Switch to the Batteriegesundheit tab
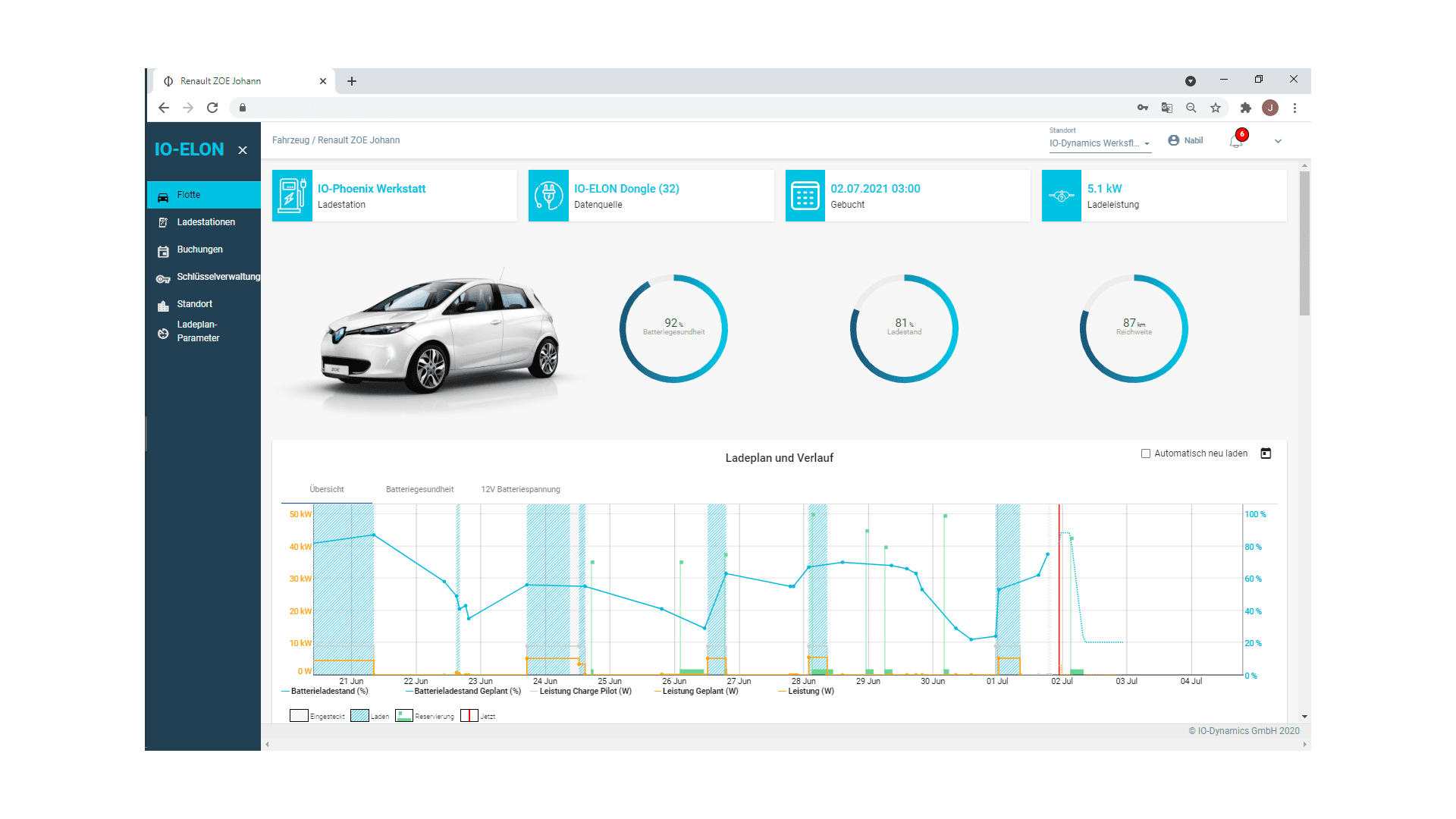1456x819 pixels. (419, 489)
